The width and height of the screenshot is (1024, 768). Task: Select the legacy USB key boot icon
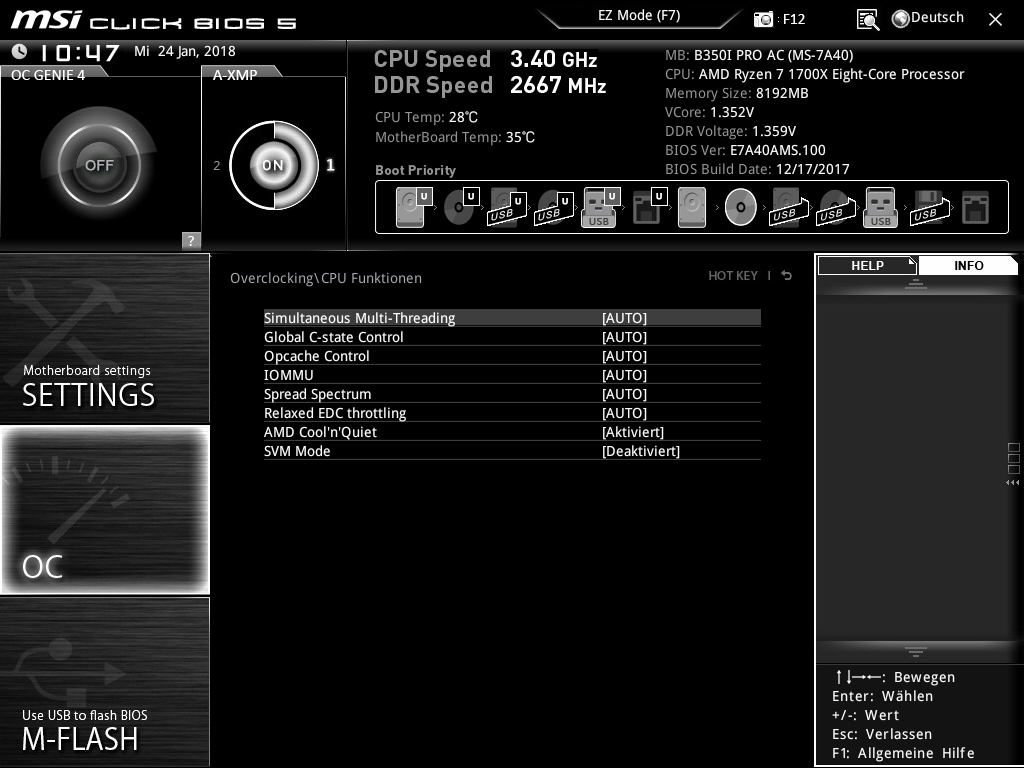(x=880, y=207)
